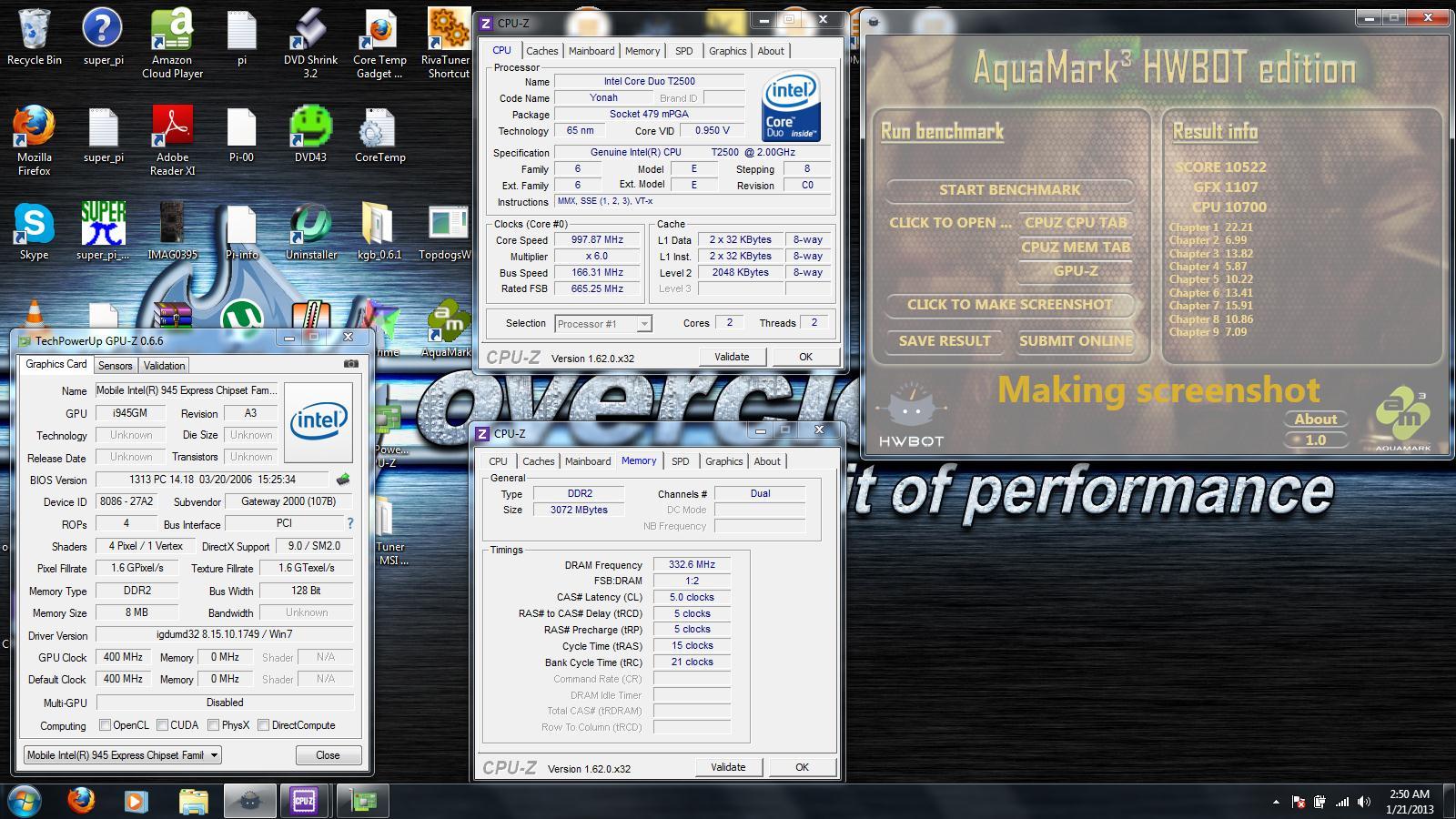Click the network signal tray icon

click(1342, 802)
